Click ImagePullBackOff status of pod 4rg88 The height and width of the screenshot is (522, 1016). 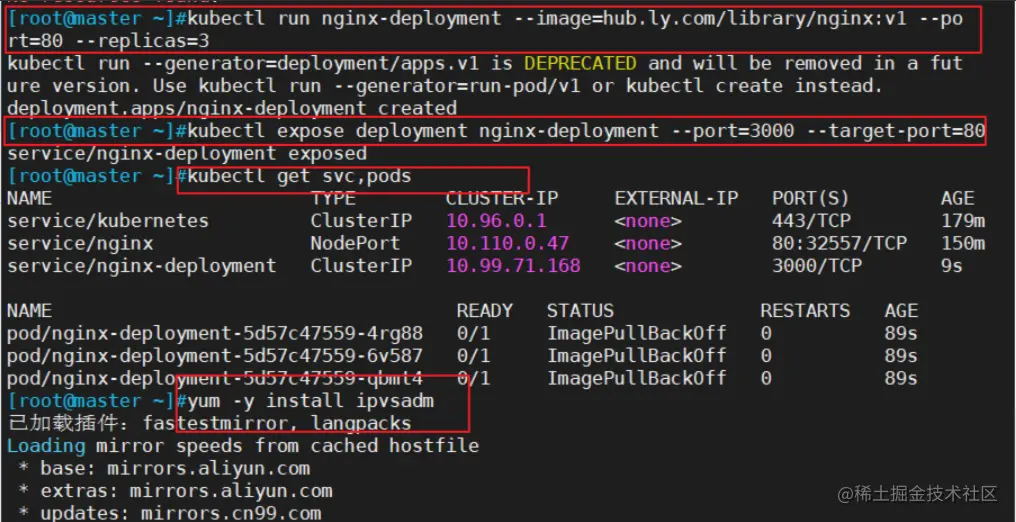637,334
